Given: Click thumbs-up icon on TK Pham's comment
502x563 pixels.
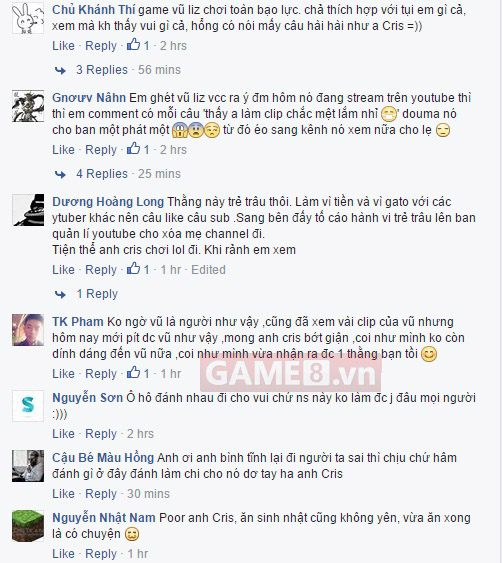Looking at the screenshot, I should [x=133, y=372].
